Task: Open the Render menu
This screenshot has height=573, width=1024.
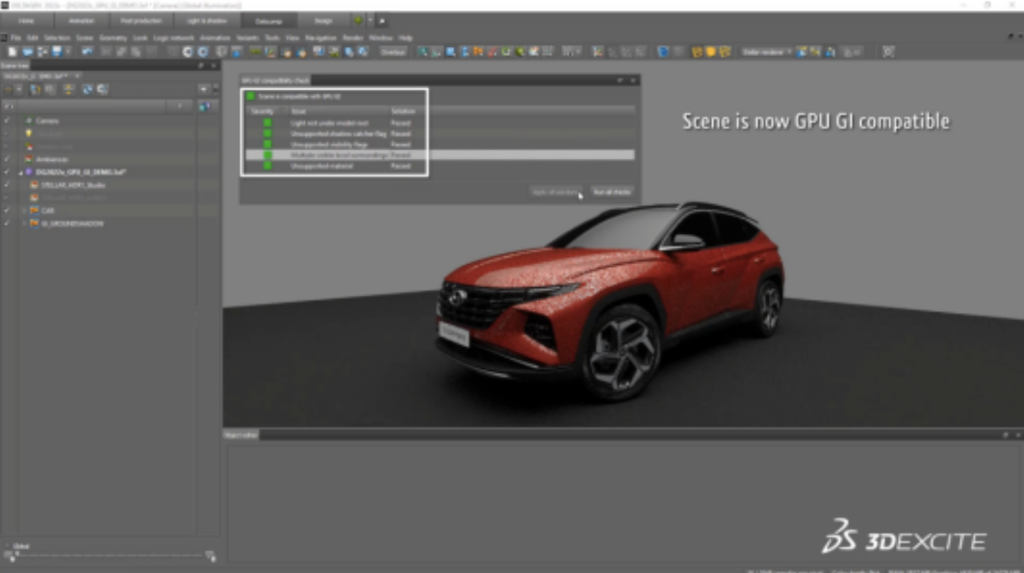Action: pos(353,38)
